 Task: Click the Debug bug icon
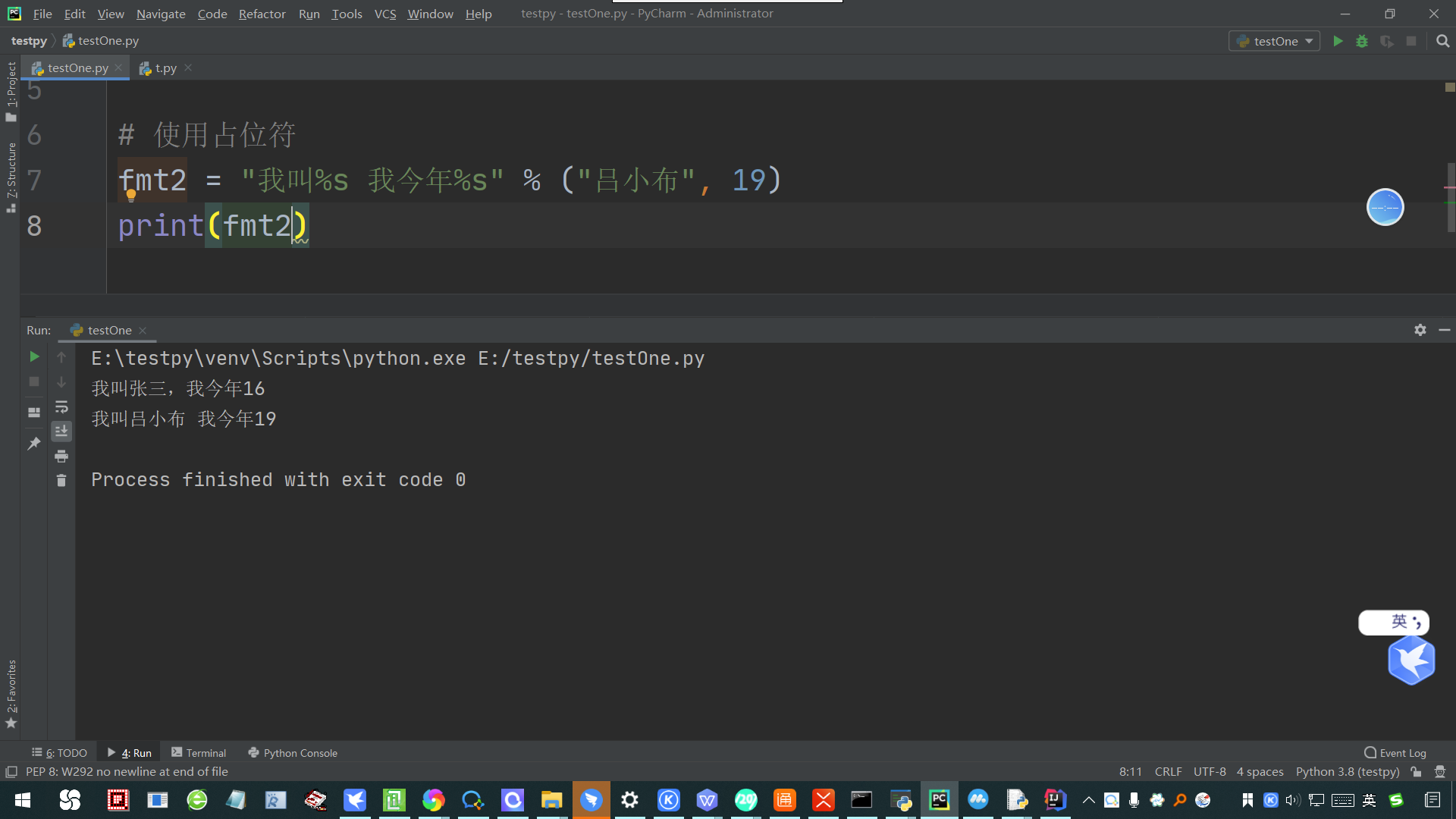1362,41
